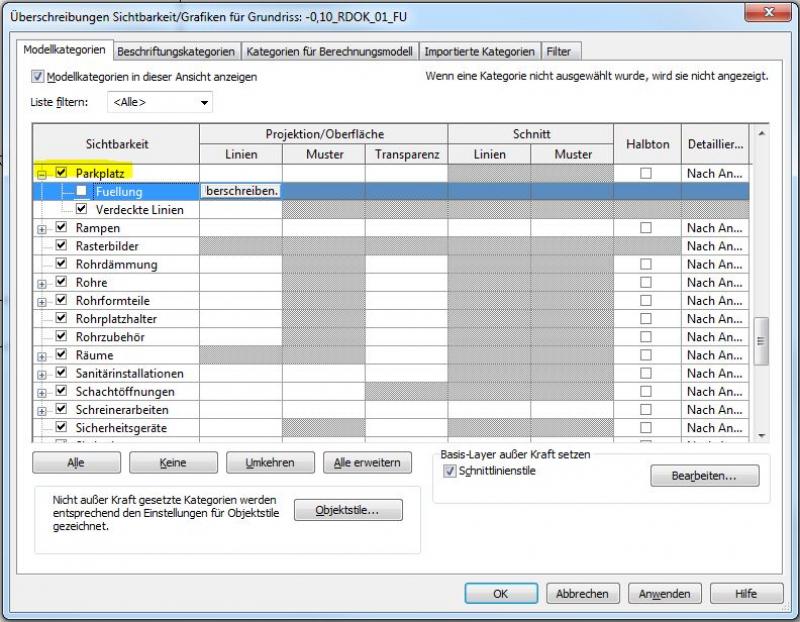The image size is (800, 622).
Task: Disable the Schnittlinienstile checkbox
Action: 450,471
